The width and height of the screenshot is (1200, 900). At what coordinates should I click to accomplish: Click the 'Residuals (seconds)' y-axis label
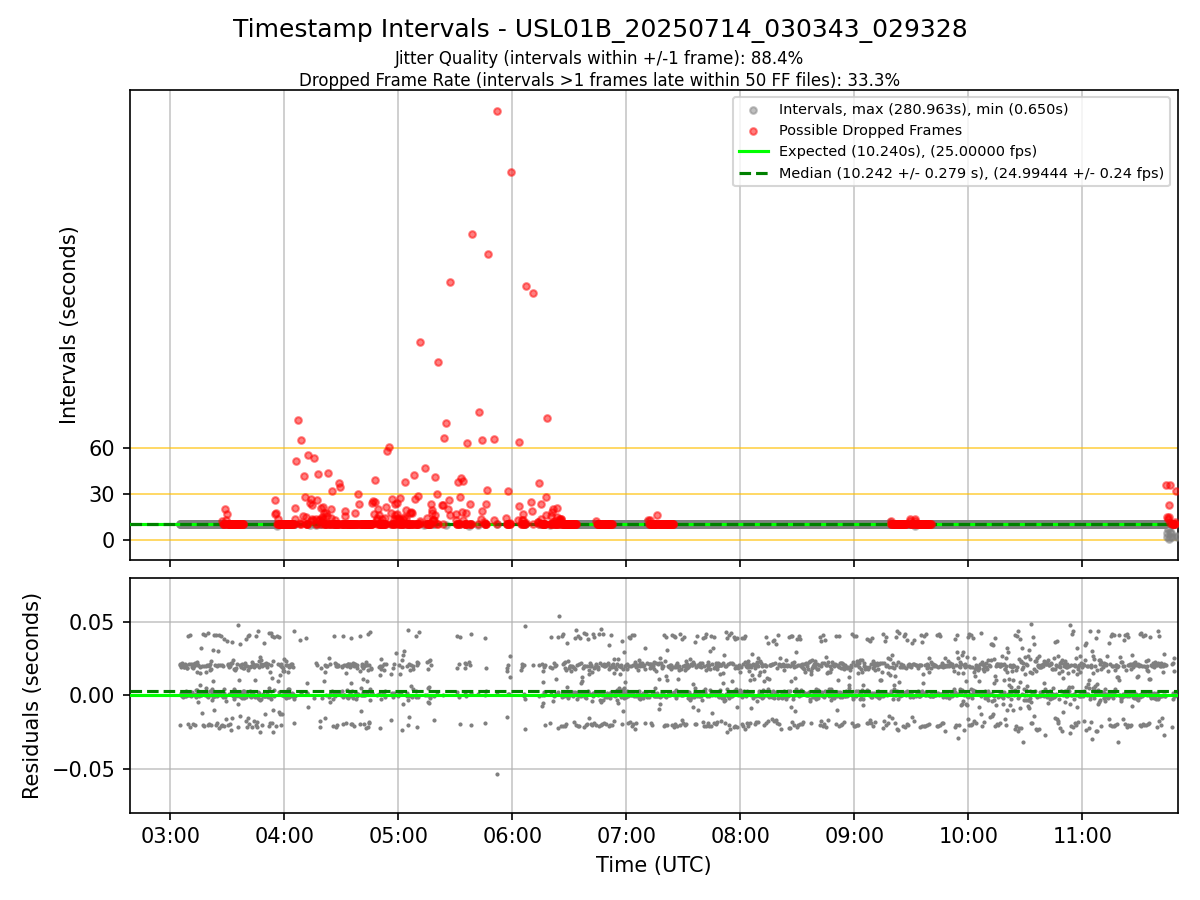tap(32, 696)
